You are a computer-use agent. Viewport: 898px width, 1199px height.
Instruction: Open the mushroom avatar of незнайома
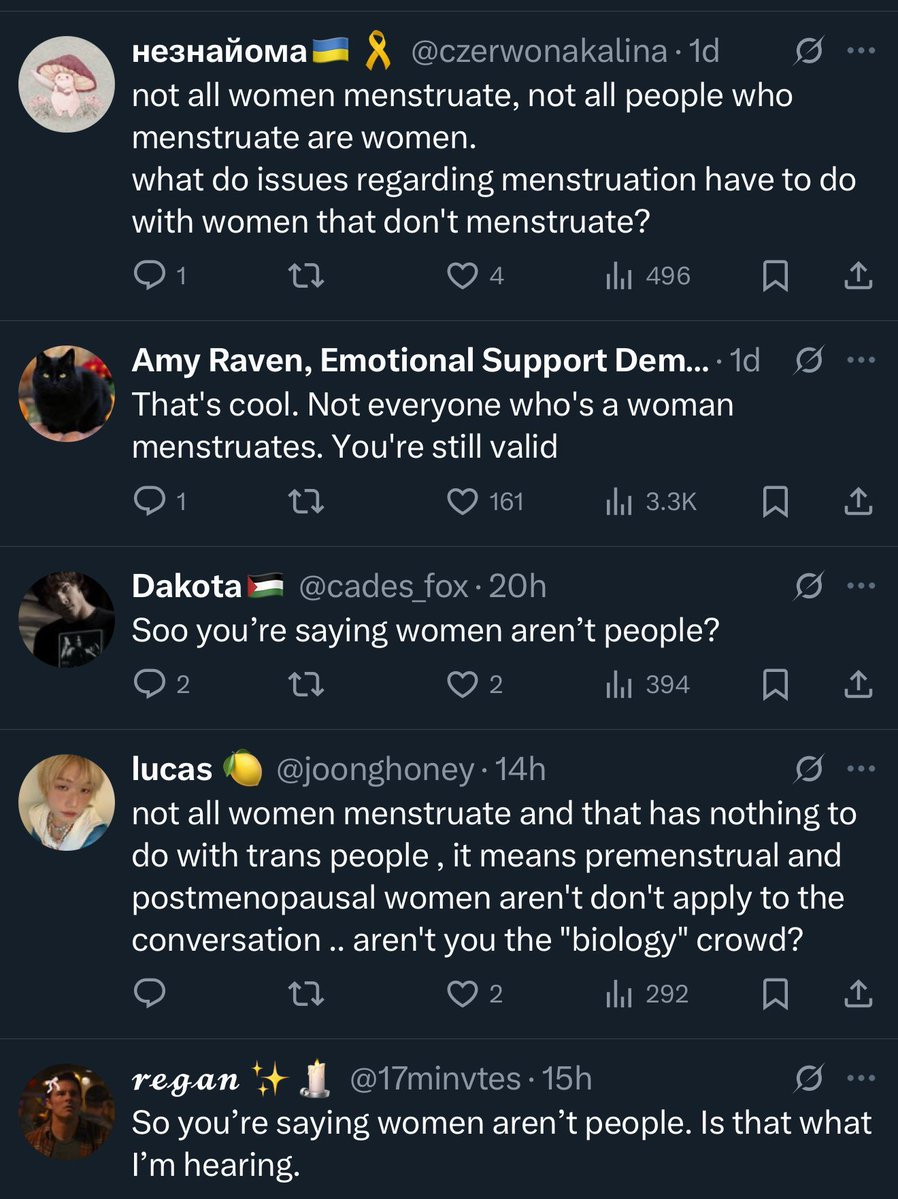point(67,83)
